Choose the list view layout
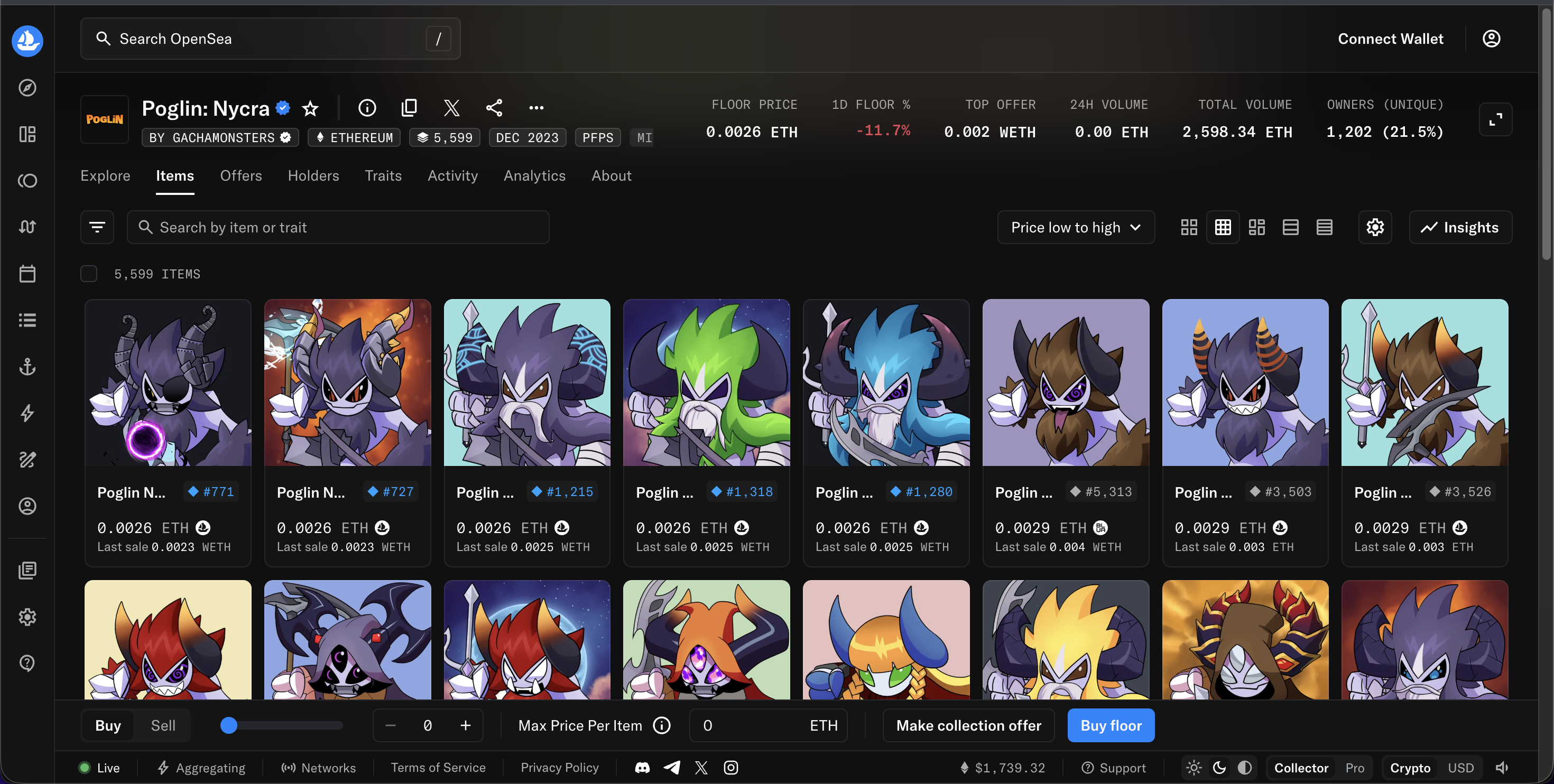This screenshot has width=1554, height=784. point(1290,227)
